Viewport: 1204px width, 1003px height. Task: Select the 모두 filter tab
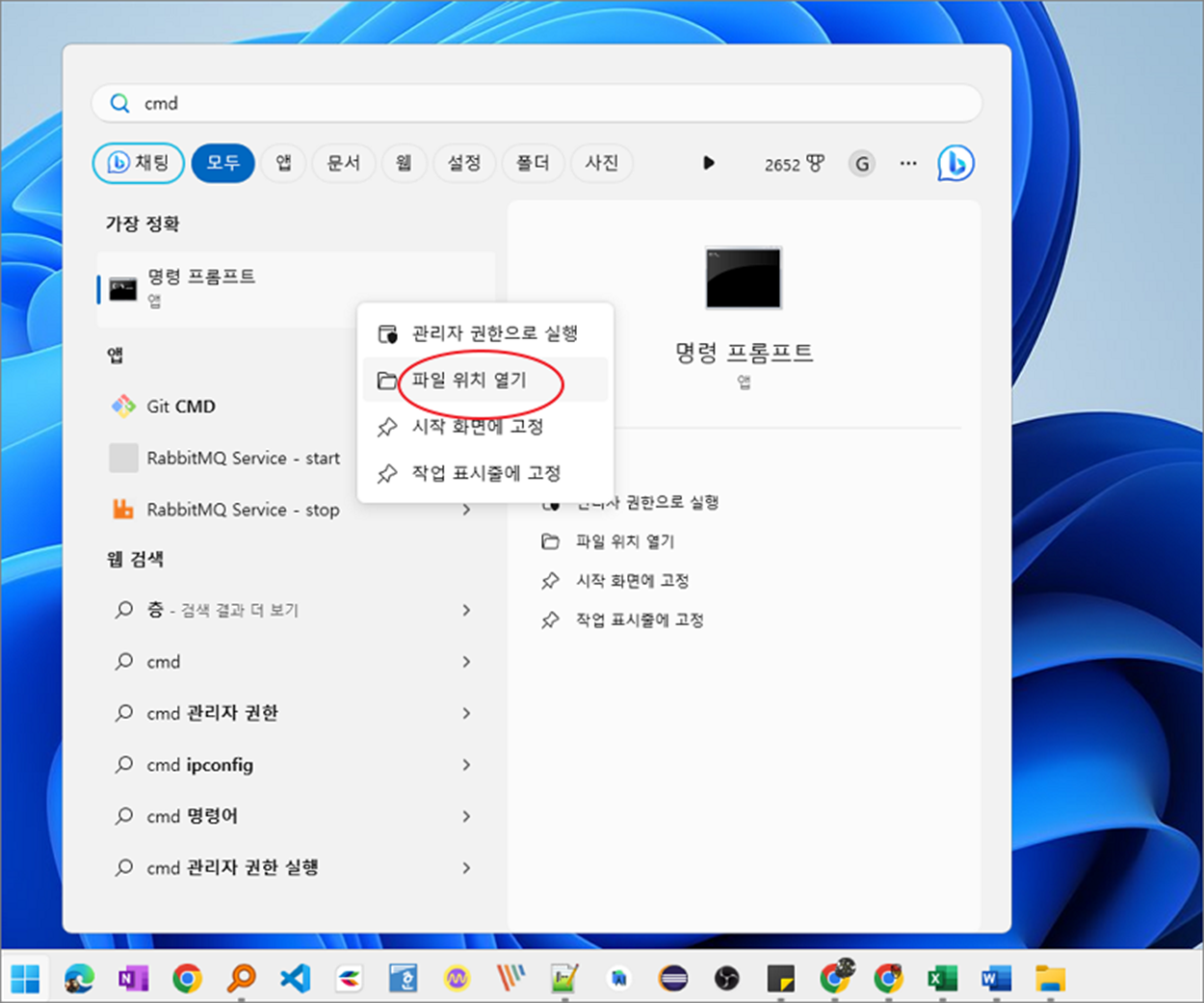click(222, 163)
